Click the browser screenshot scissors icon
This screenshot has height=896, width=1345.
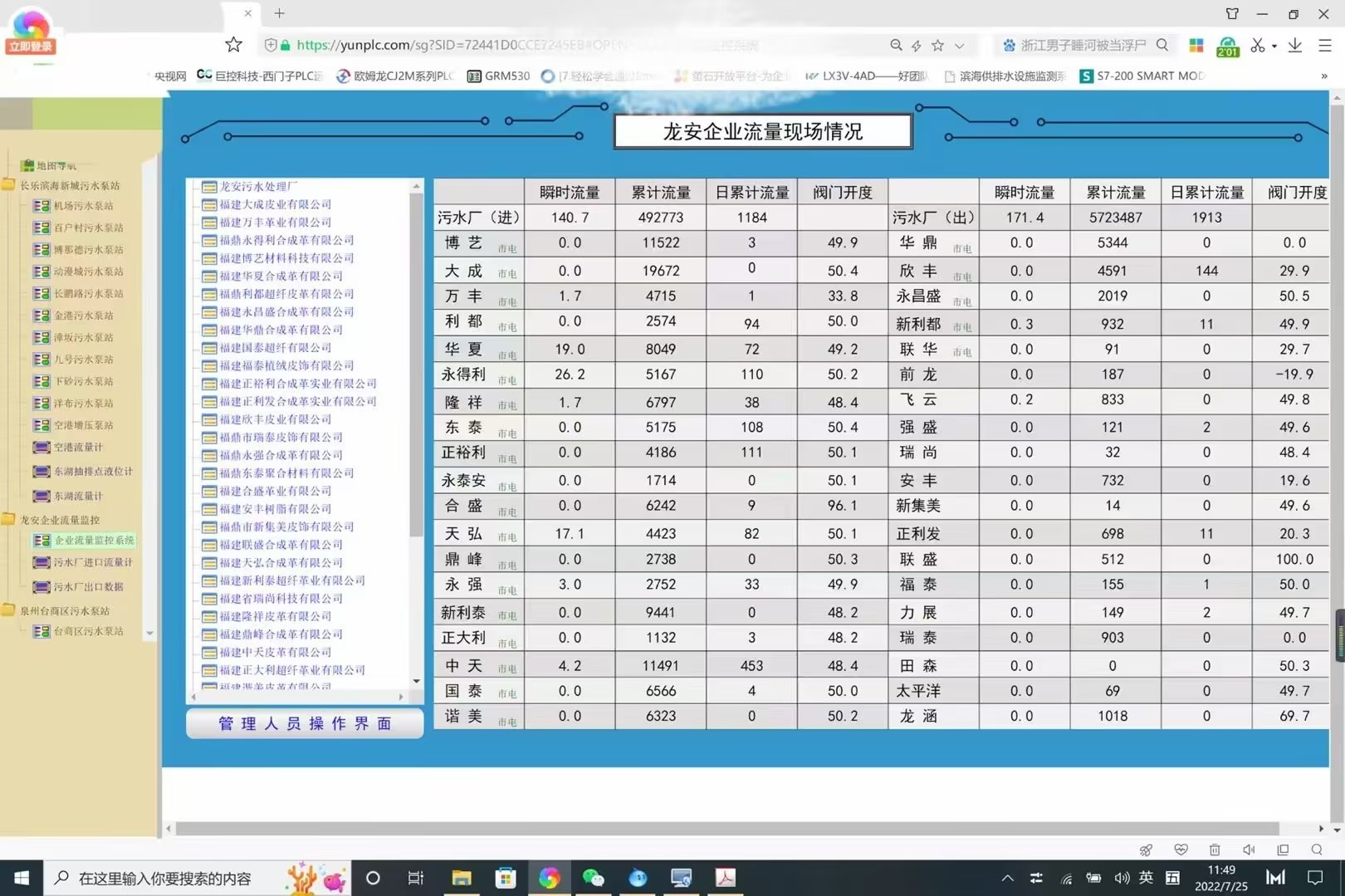tap(1257, 46)
